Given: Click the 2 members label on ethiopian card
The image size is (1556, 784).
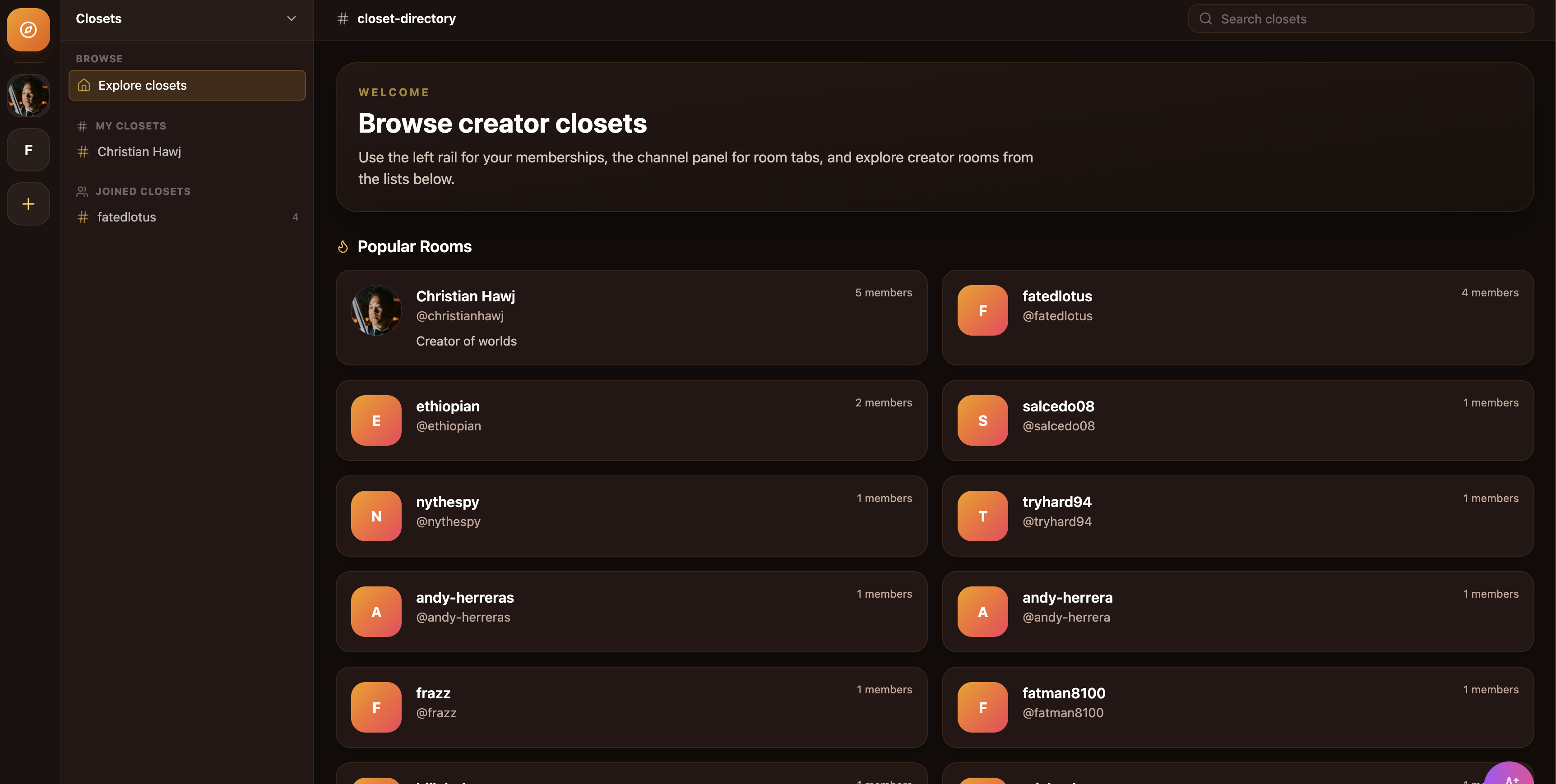Looking at the screenshot, I should (x=883, y=402).
